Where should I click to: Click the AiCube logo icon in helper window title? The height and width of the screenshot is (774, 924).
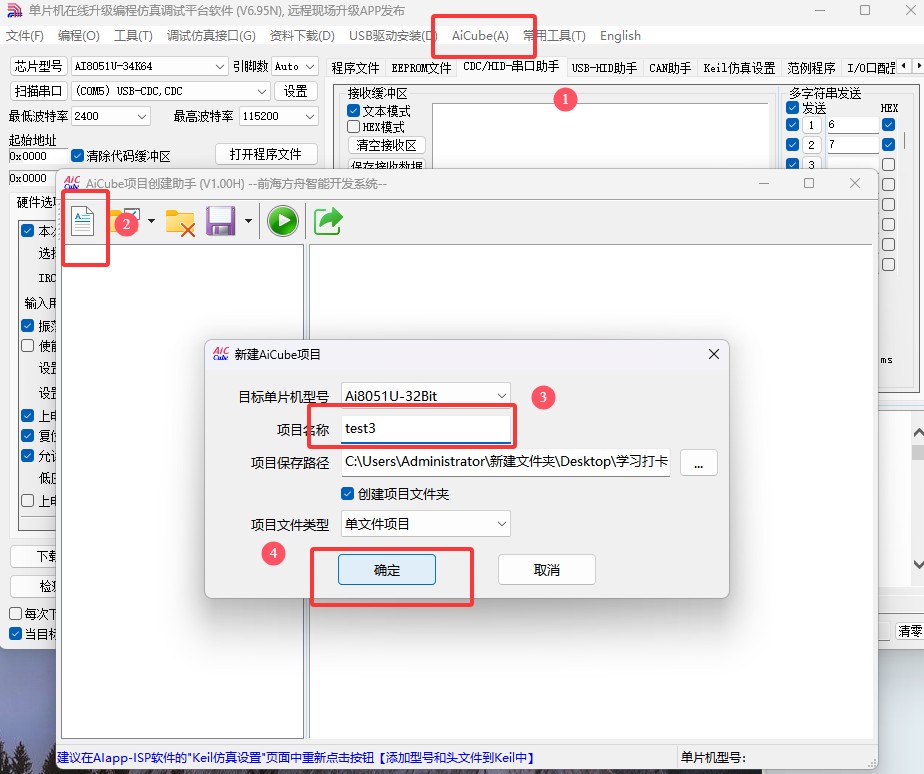tap(72, 182)
